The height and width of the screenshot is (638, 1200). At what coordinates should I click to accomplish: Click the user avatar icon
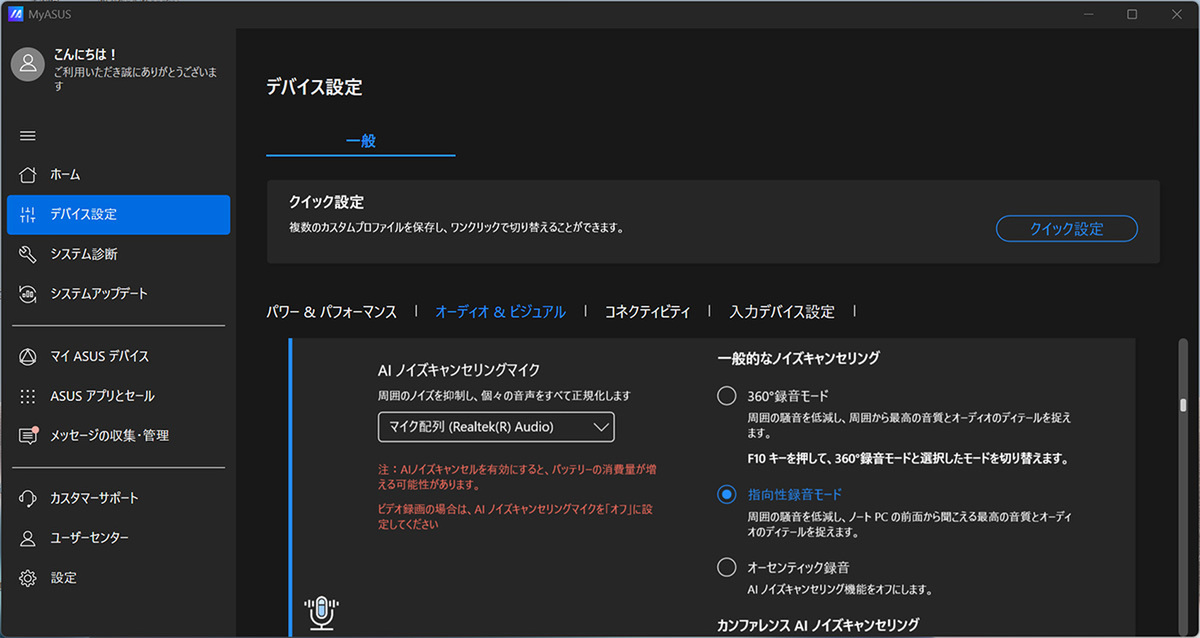tap(28, 63)
